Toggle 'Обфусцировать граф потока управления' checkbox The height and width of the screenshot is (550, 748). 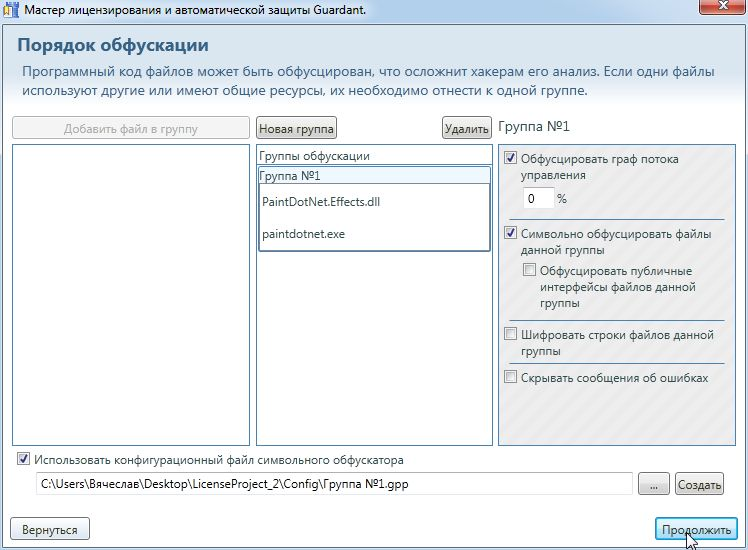pyautogui.click(x=511, y=158)
